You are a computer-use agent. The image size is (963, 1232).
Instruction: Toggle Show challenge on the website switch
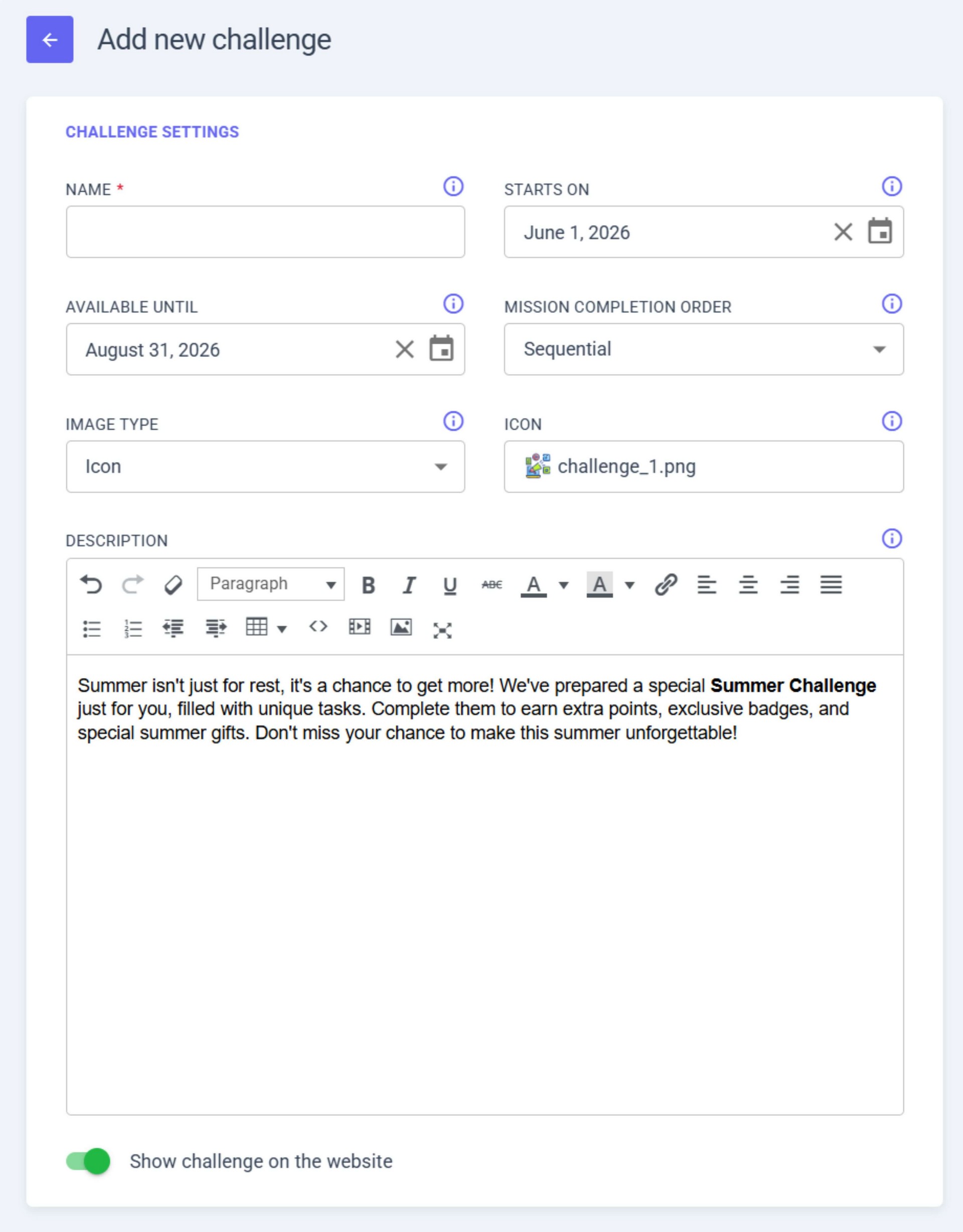[x=88, y=1161]
